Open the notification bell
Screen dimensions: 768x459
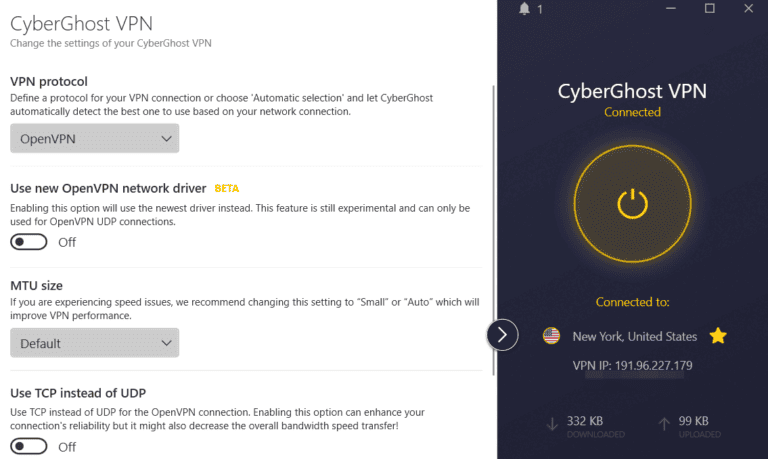(524, 9)
